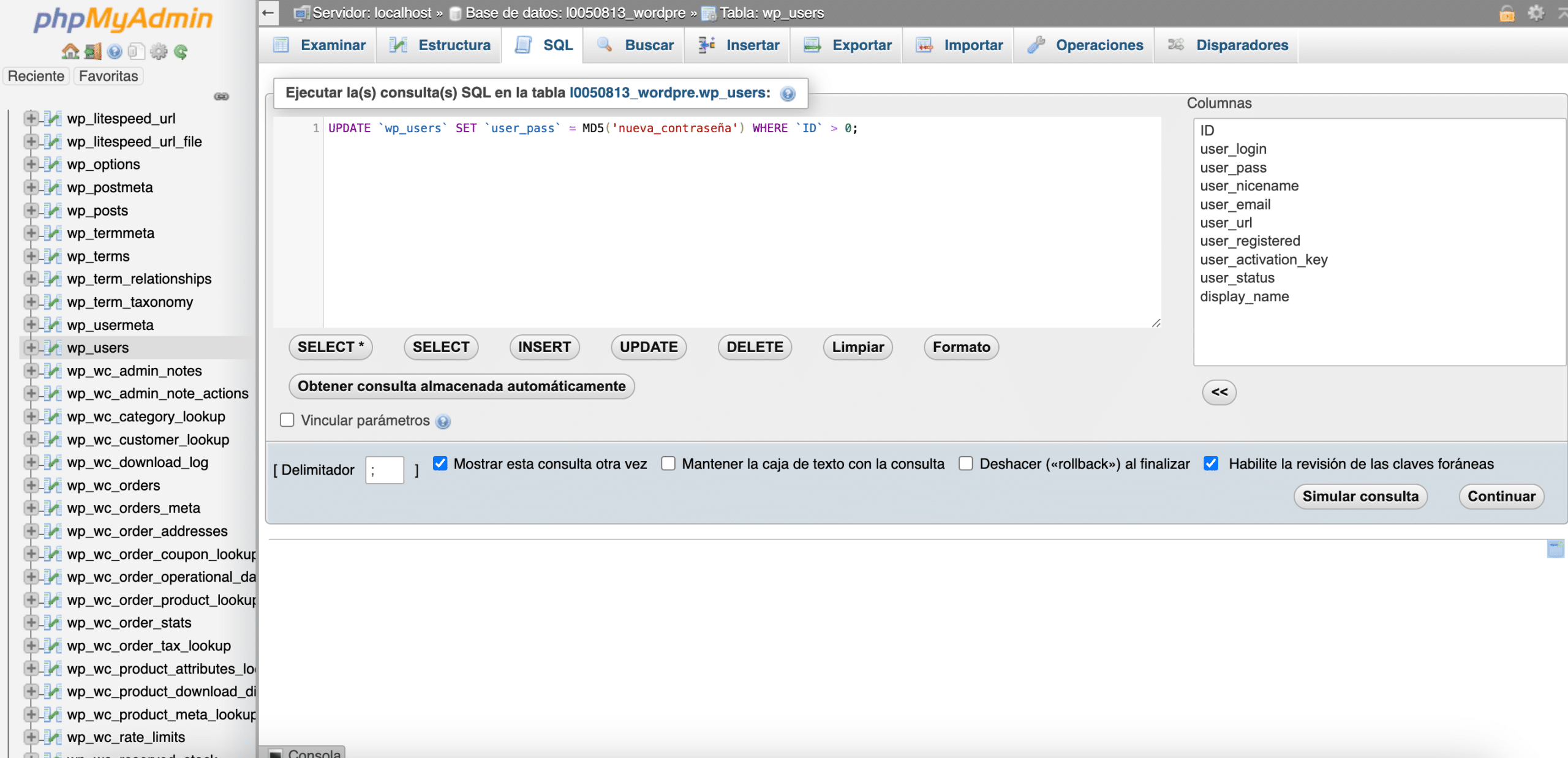
Task: Click the Simular consulta button
Action: (x=1360, y=496)
